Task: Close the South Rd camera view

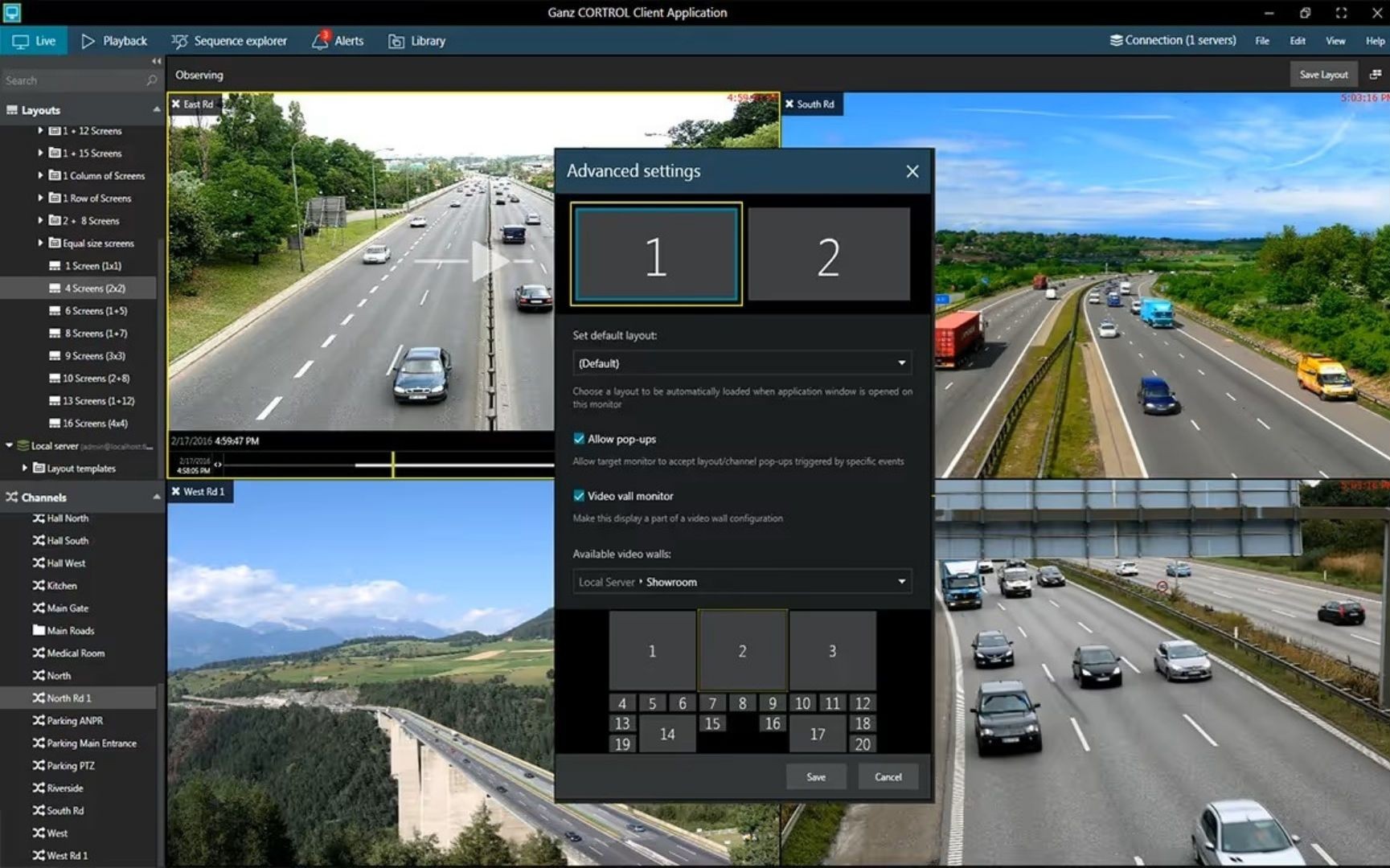Action: [x=789, y=104]
